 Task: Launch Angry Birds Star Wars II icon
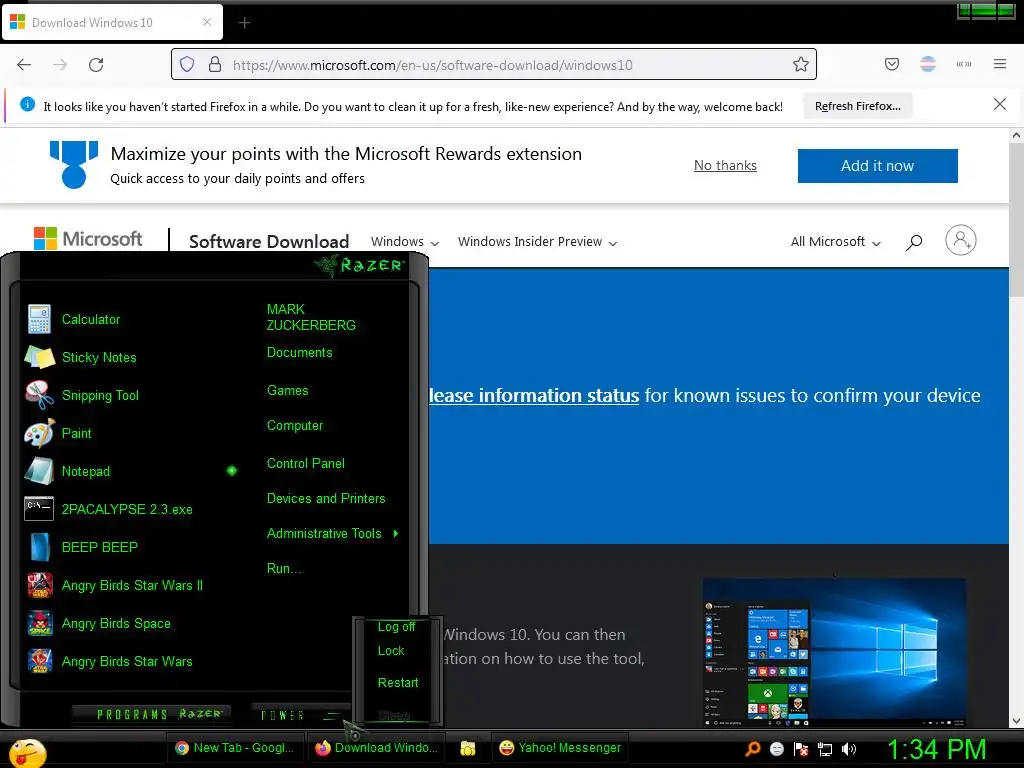(39, 585)
